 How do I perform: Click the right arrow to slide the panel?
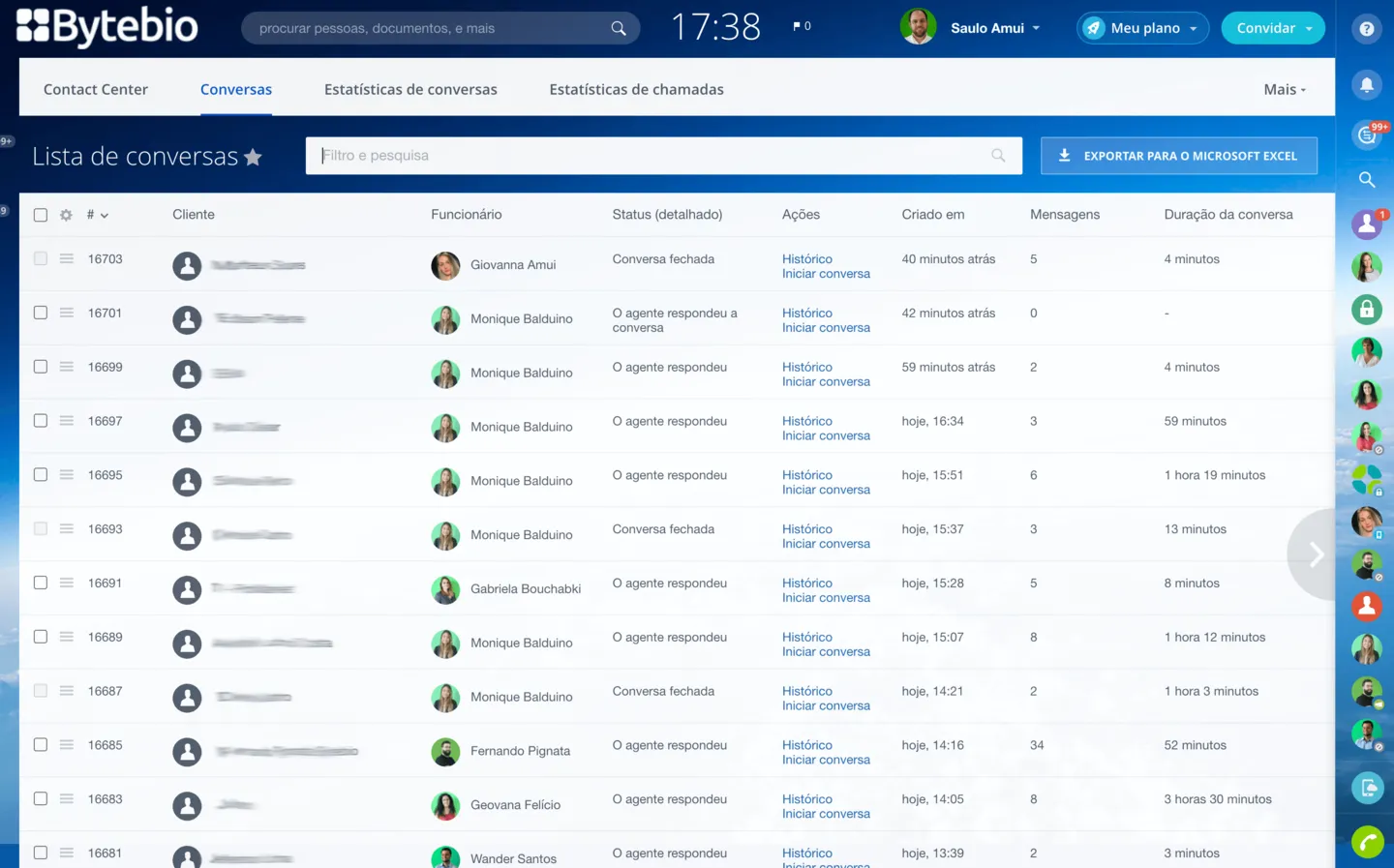click(x=1316, y=554)
